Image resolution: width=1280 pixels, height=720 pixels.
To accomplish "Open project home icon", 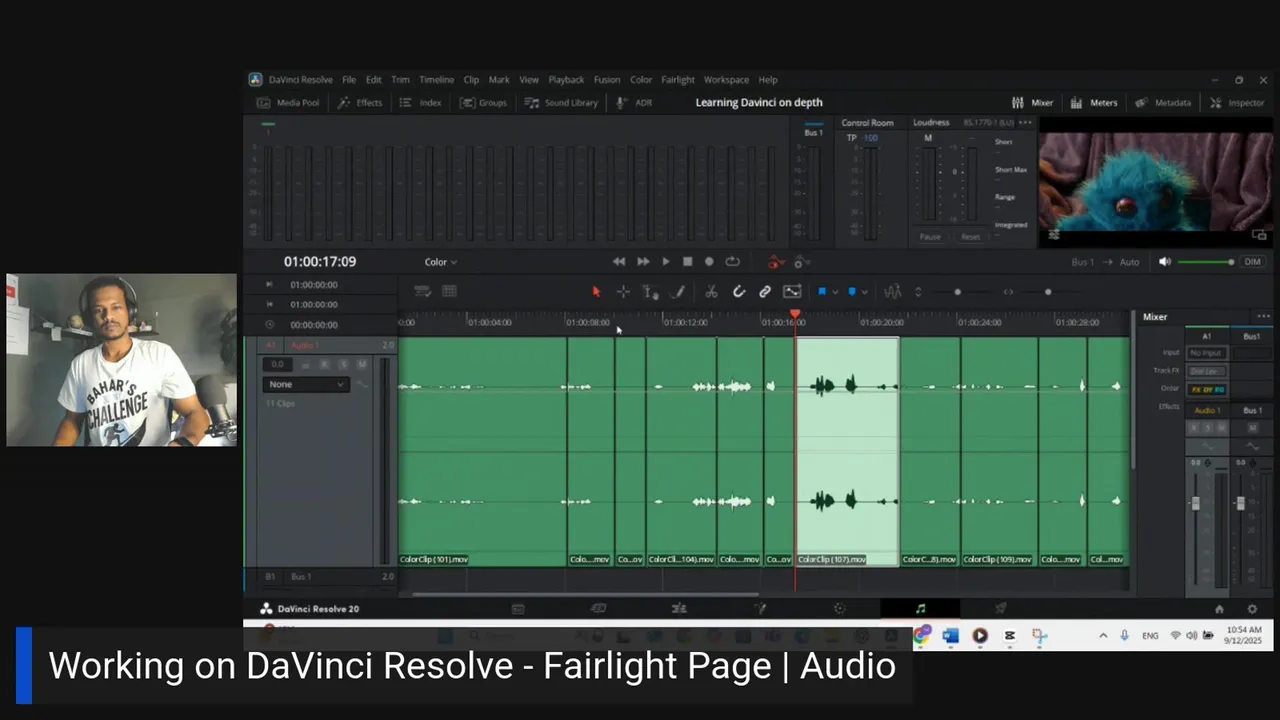I will coord(1219,609).
